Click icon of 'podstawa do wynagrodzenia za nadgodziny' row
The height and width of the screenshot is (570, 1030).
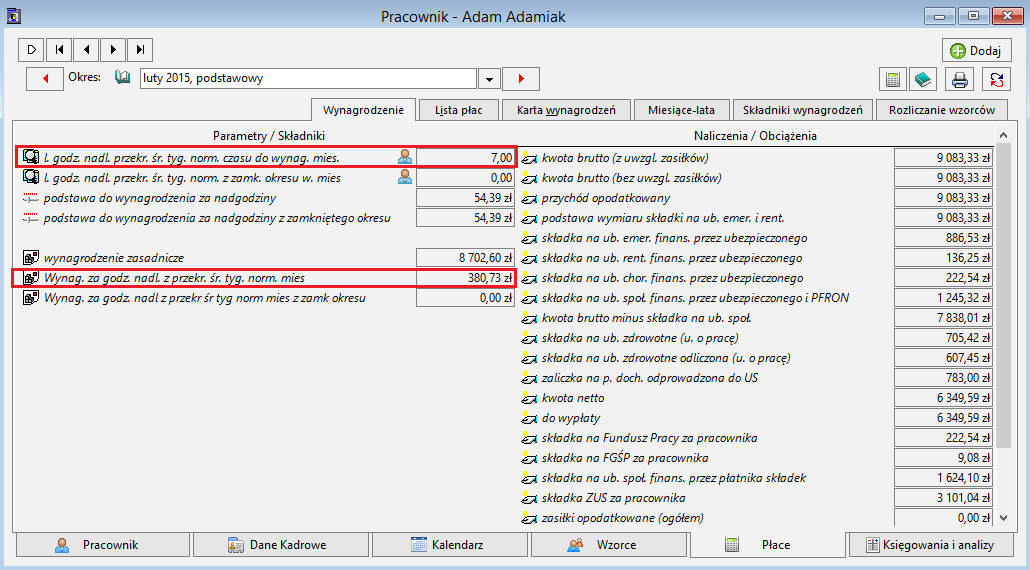point(31,198)
